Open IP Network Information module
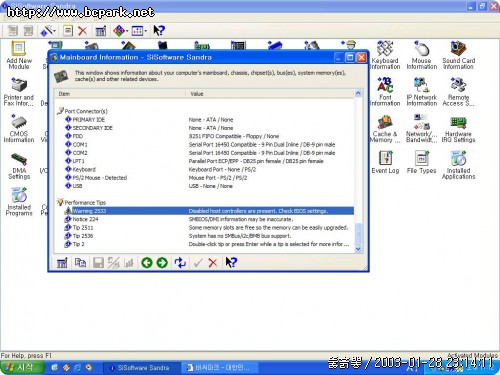The height and width of the screenshot is (375, 500). pos(422,92)
